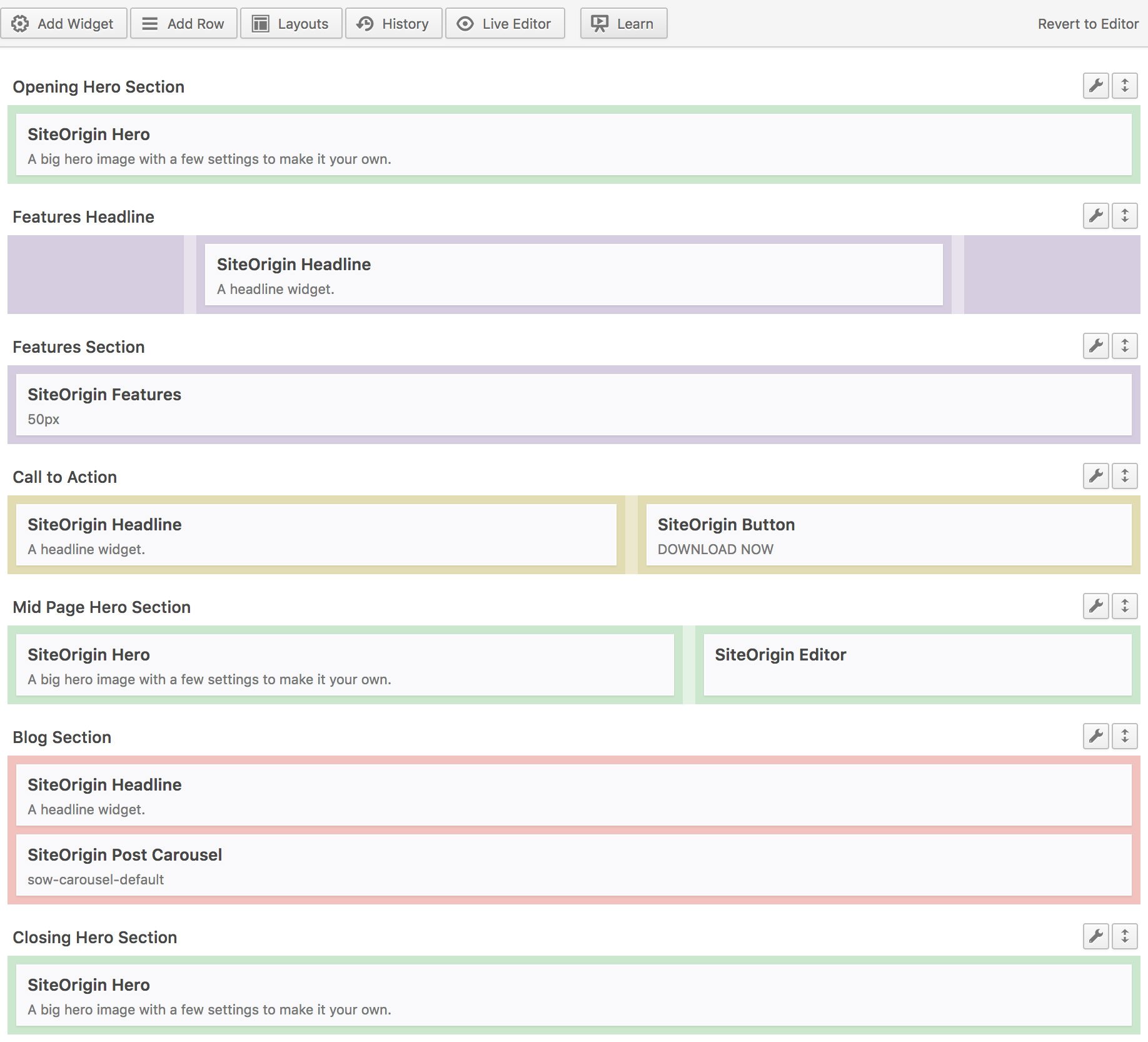This screenshot has width=1148, height=1042.
Task: Click the Closing Hero Section move icon
Action: point(1124,936)
